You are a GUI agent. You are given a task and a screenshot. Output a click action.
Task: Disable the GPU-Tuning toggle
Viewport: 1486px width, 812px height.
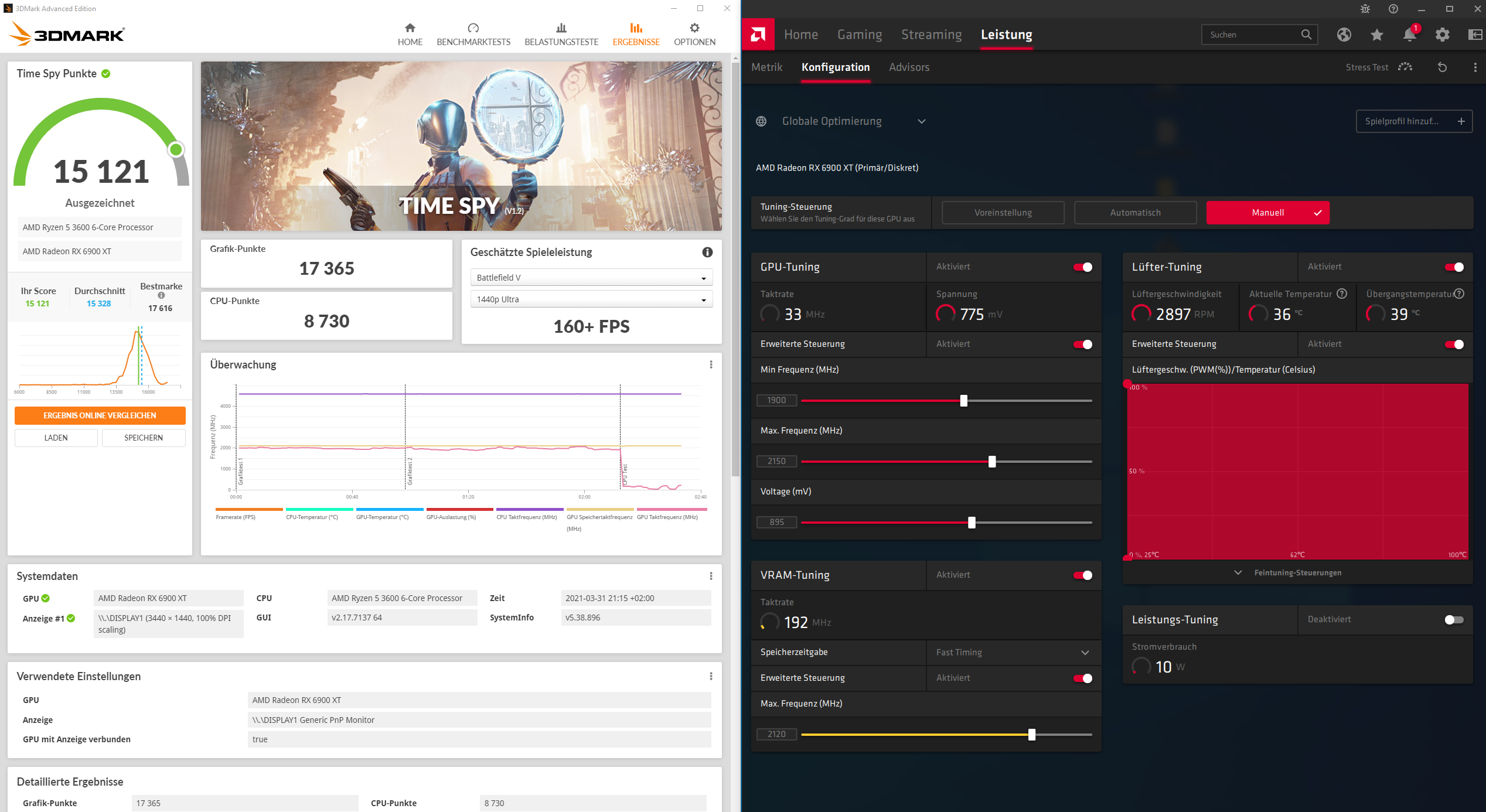(x=1082, y=267)
